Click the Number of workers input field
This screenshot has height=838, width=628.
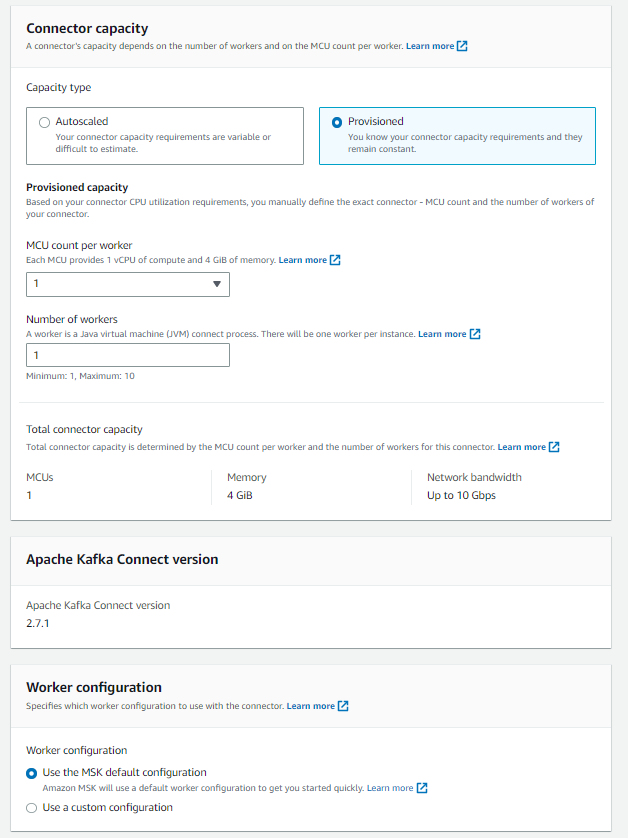tap(128, 355)
